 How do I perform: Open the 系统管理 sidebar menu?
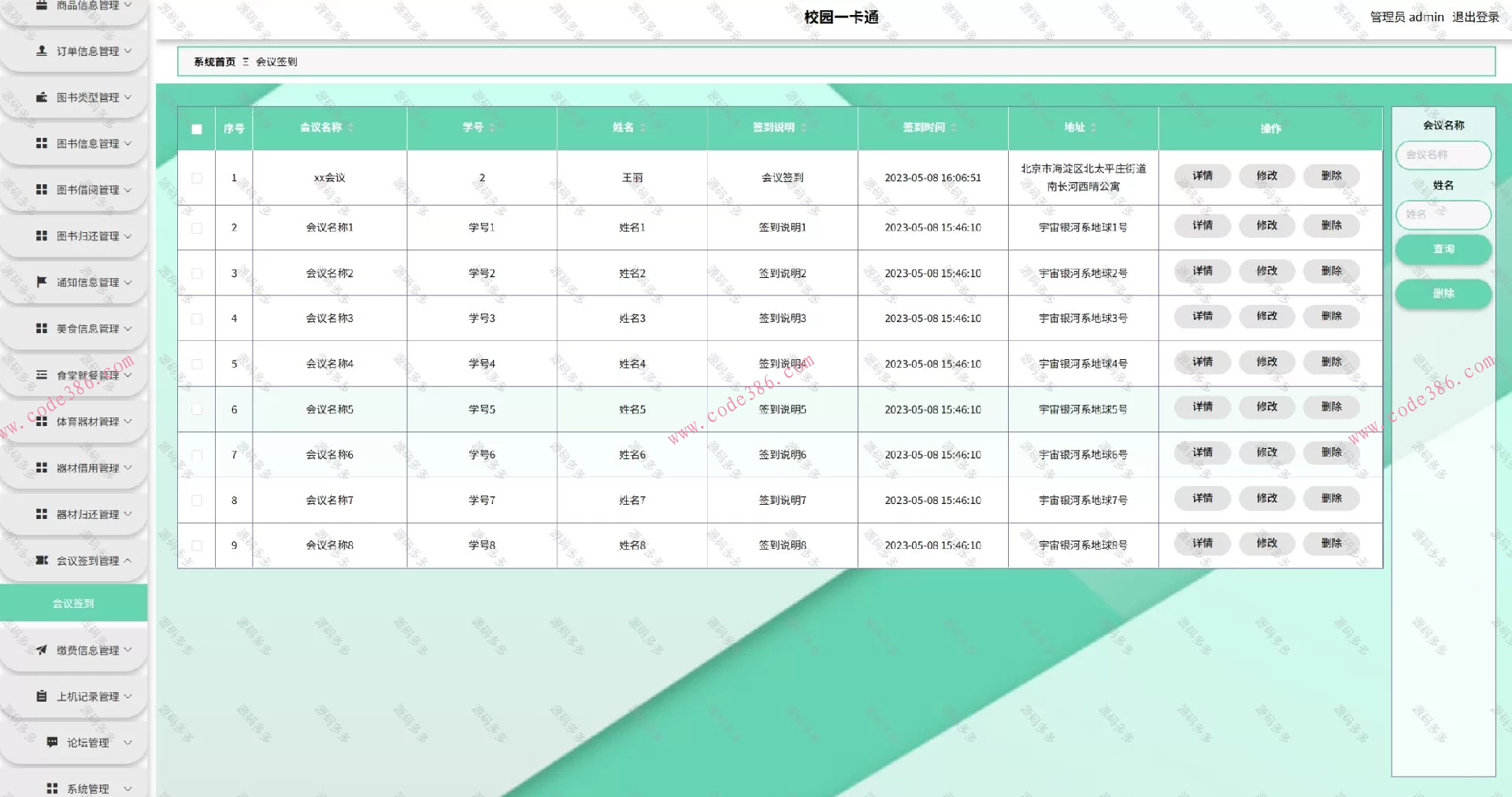(87, 788)
